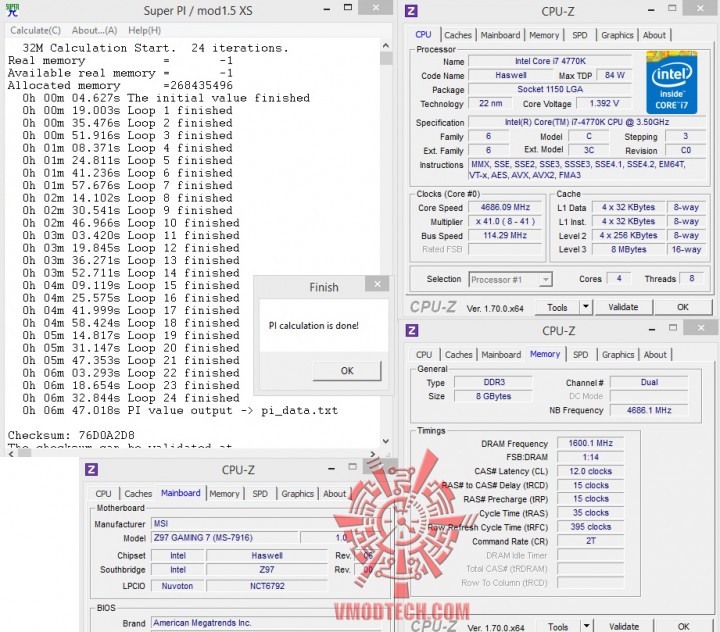Click the Super PI app icon in title bar
The image size is (720, 632).
coord(12,10)
